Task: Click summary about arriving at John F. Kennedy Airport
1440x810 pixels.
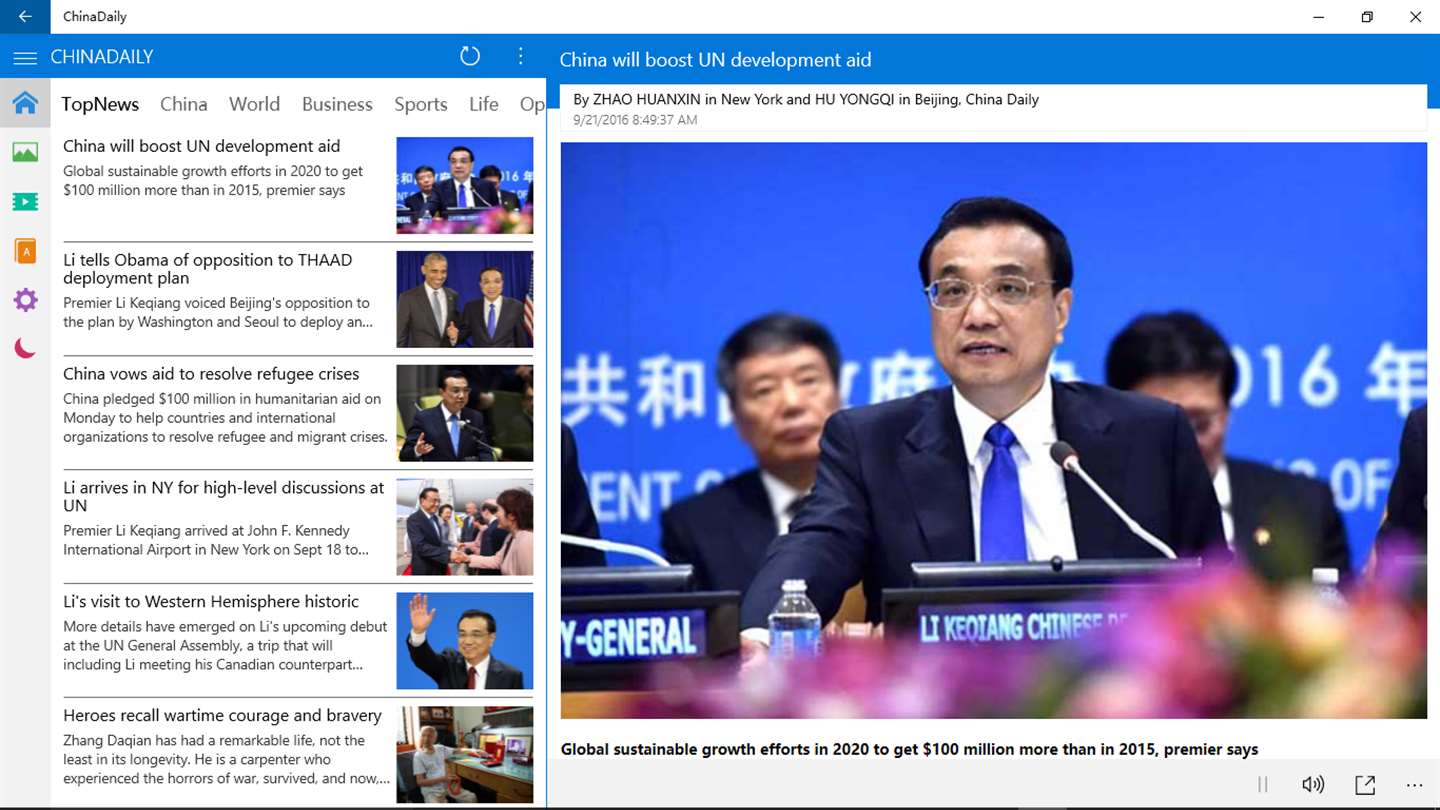Action: coord(216,540)
